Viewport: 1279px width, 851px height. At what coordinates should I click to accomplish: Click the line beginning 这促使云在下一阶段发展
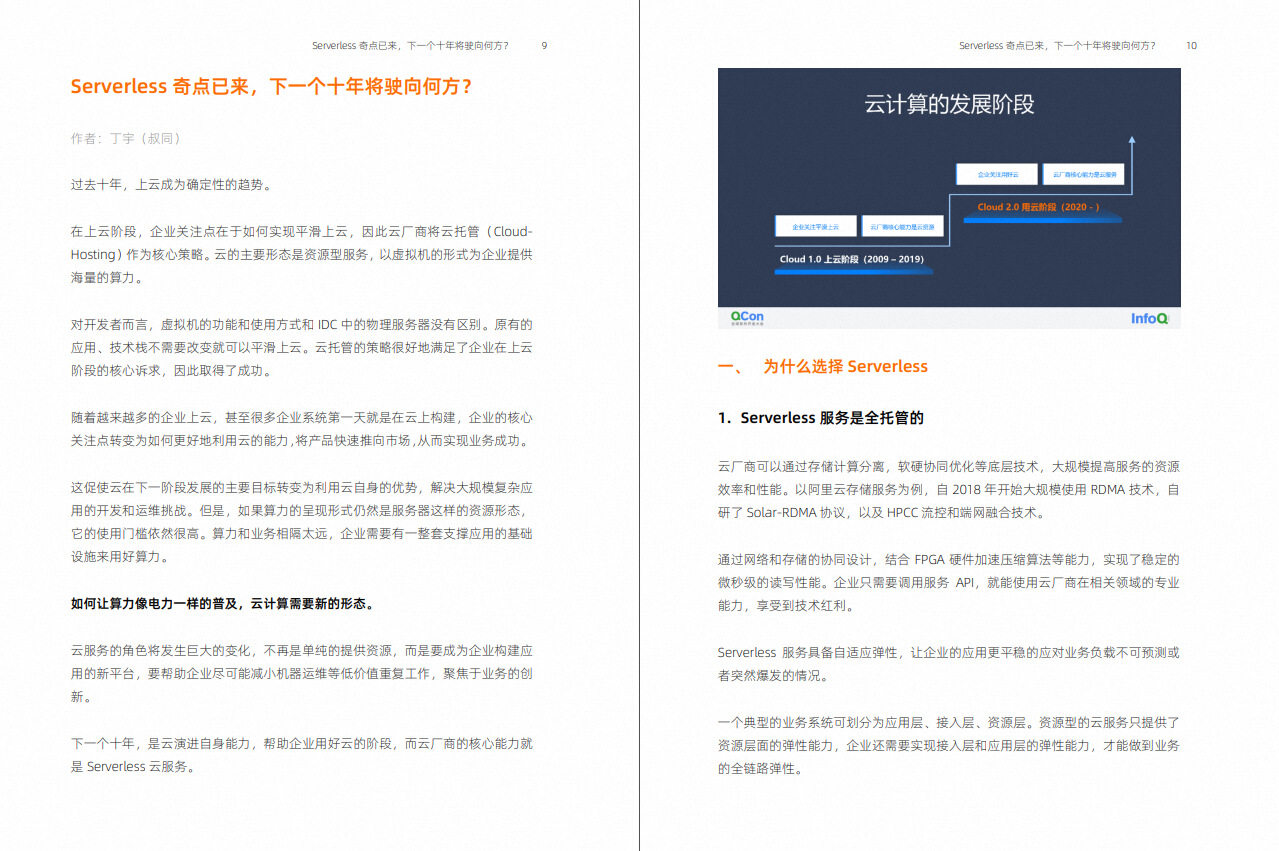tap(301, 487)
